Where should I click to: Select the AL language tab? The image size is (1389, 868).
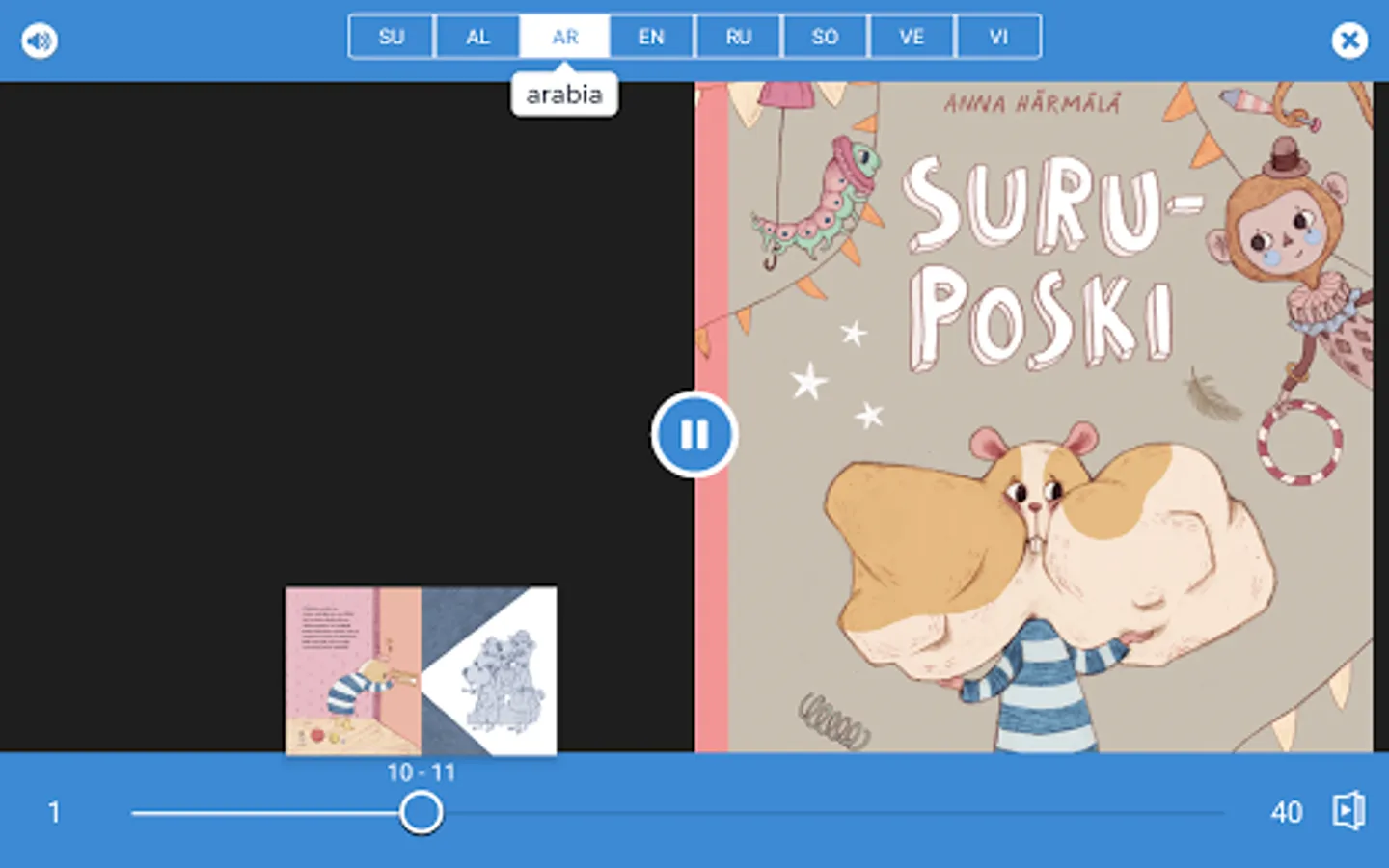478,37
